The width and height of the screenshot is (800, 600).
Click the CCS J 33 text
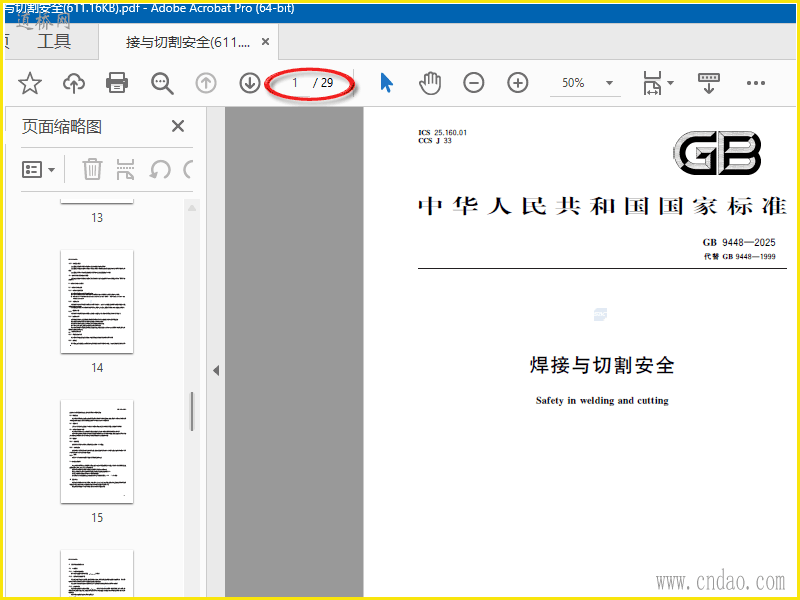point(435,141)
